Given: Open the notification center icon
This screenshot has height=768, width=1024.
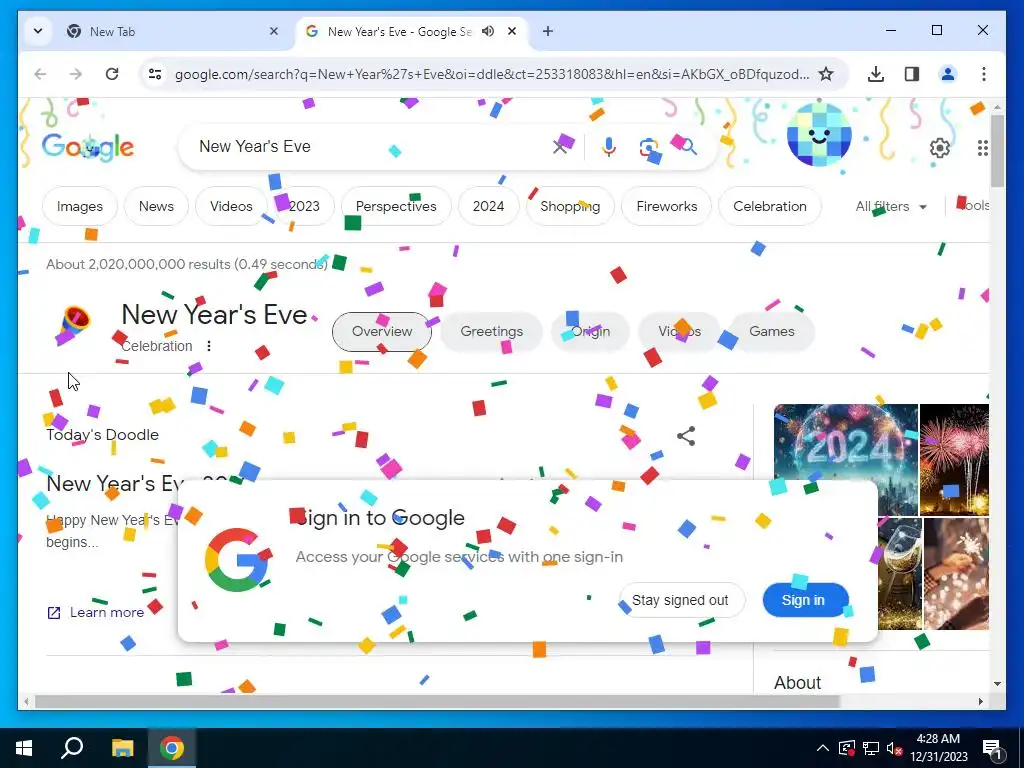Looking at the screenshot, I should [x=992, y=749].
